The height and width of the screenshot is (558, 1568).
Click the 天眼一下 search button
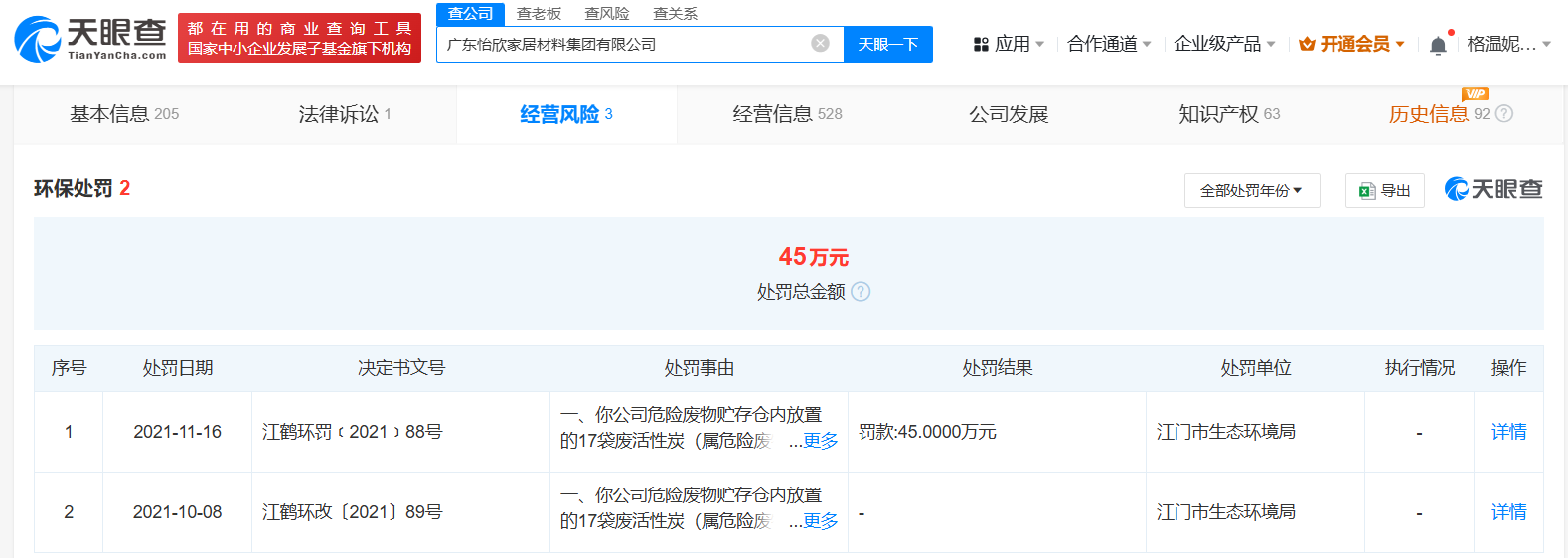[888, 44]
